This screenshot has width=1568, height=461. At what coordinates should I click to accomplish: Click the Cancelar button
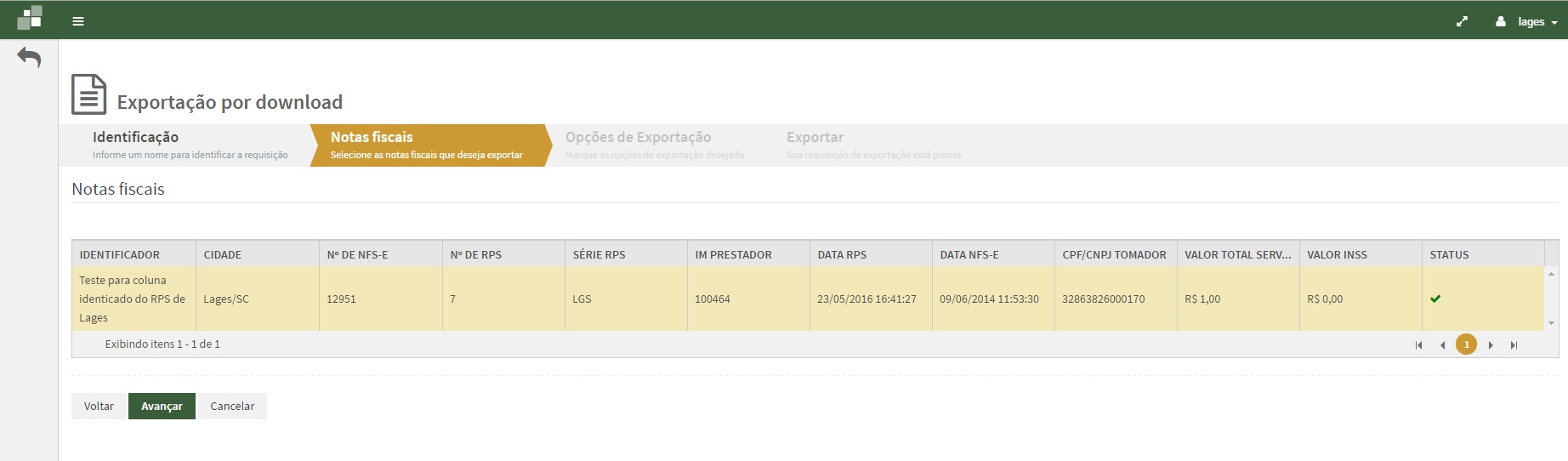click(232, 406)
